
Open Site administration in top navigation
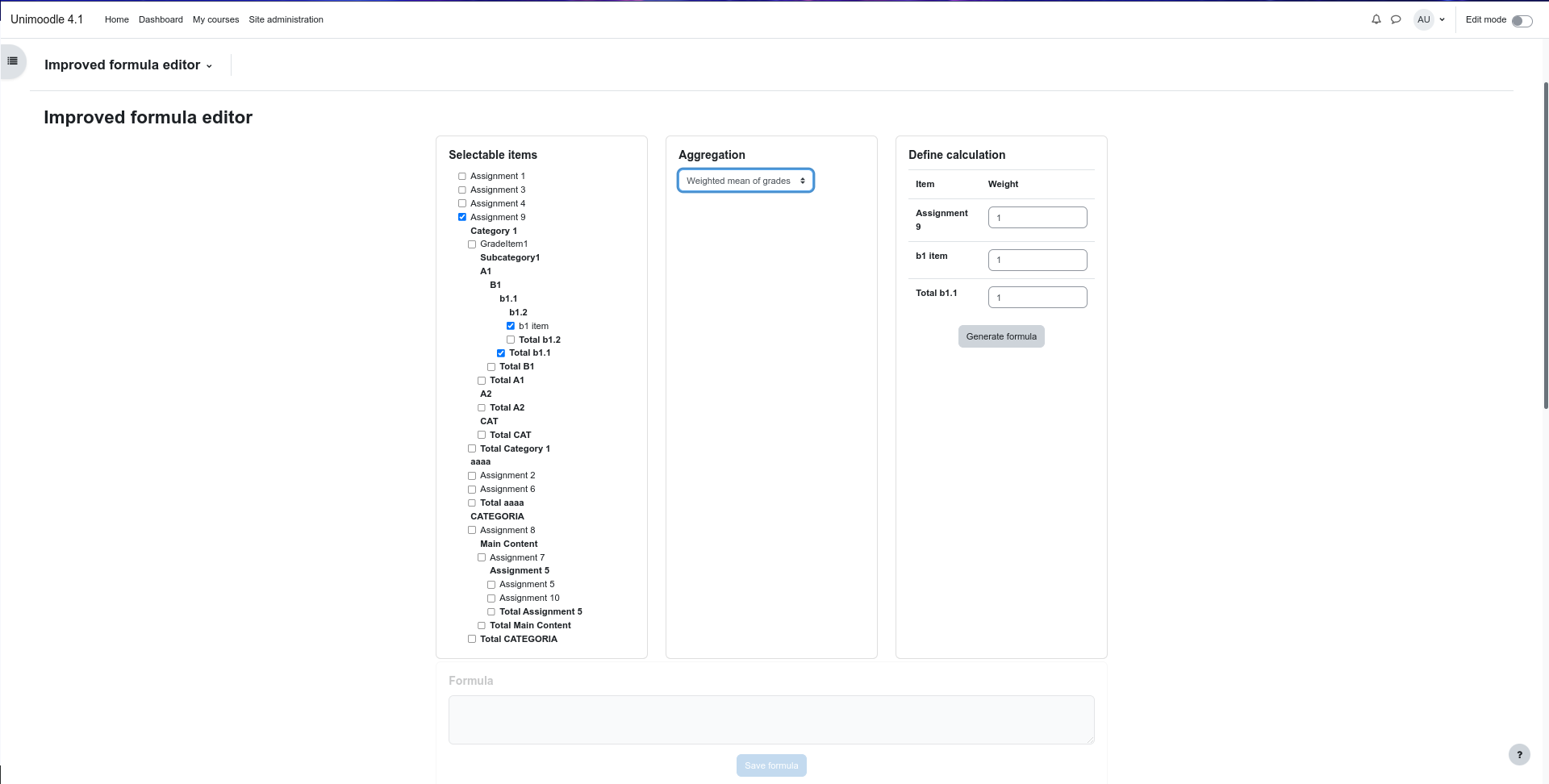tap(286, 19)
